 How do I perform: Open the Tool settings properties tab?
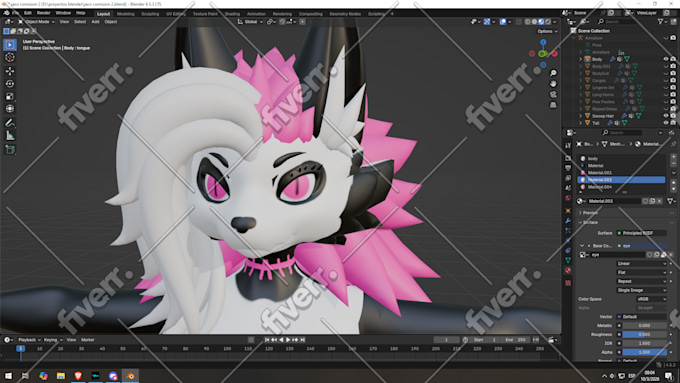click(x=568, y=146)
